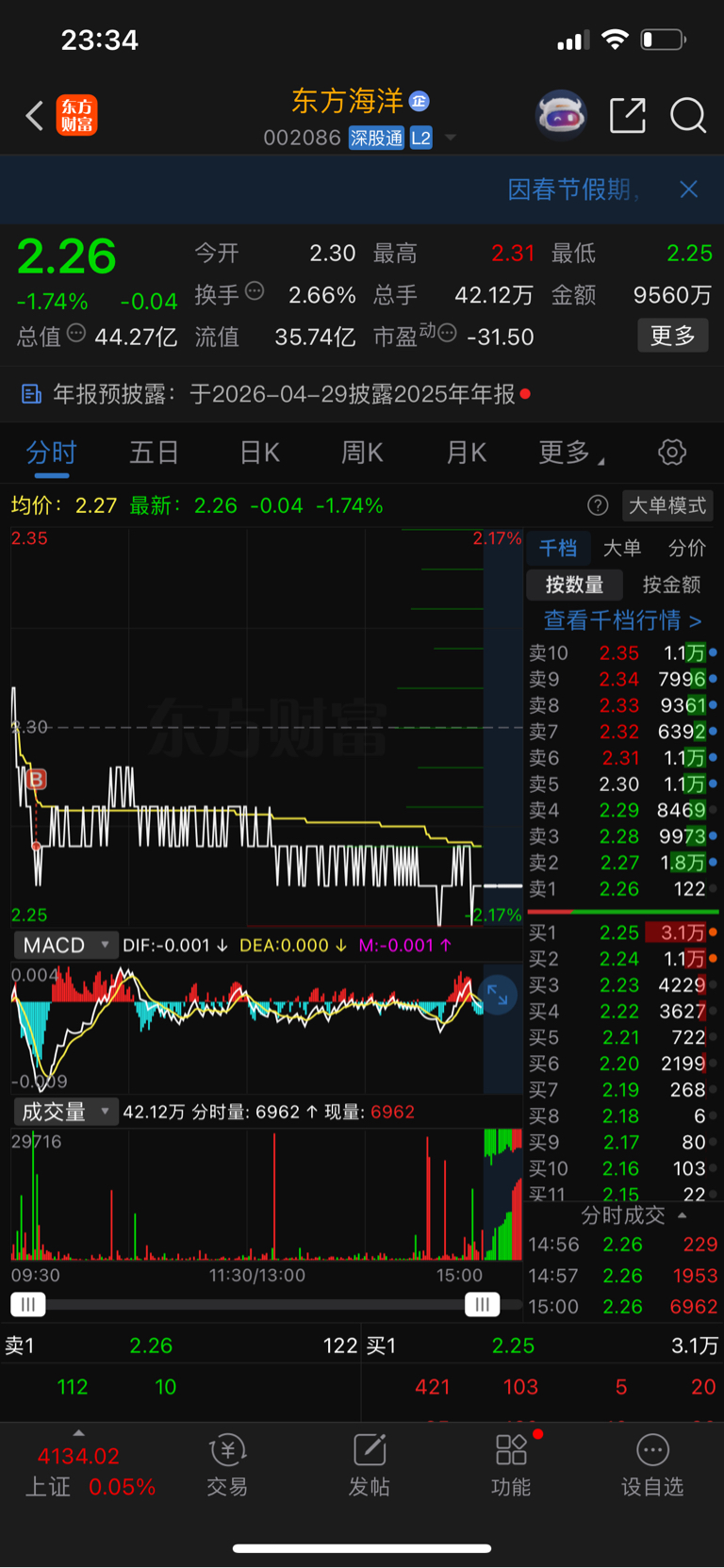
Task: Select the 按数量 option
Action: [x=574, y=585]
